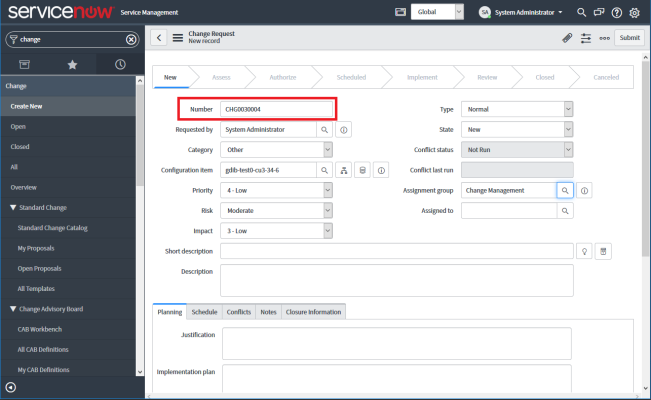The image size is (651, 400).
Task: Click into the Justification text area
Action: click(x=397, y=344)
